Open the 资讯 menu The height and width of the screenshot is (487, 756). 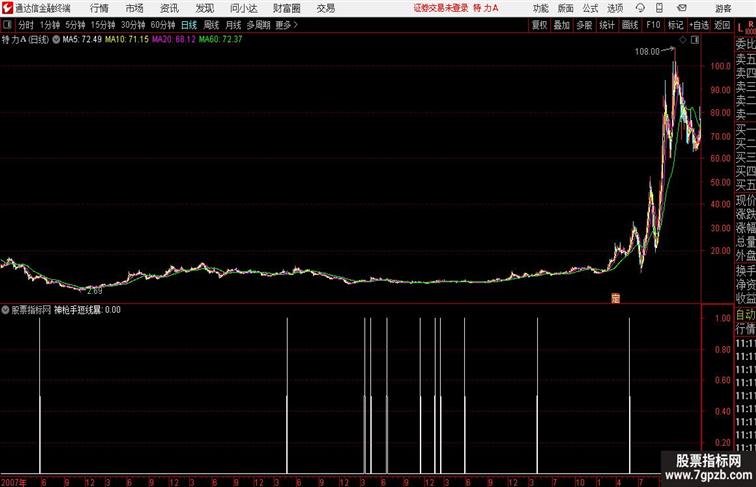click(x=169, y=8)
